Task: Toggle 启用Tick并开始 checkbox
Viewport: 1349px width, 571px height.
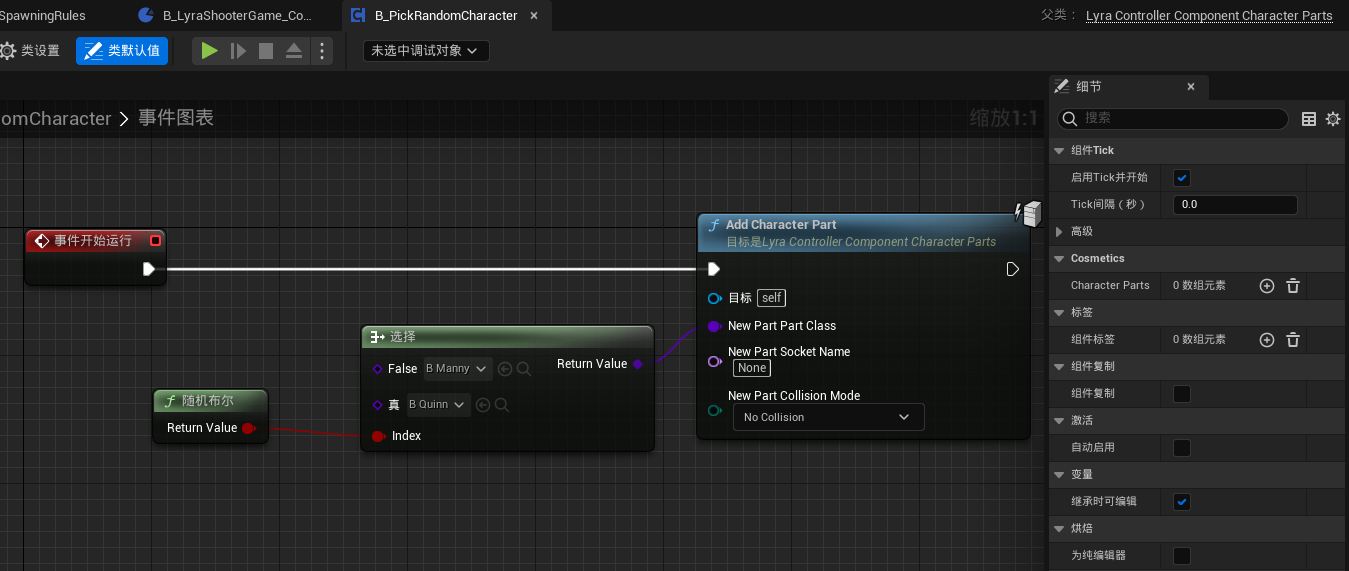Action: point(1182,178)
